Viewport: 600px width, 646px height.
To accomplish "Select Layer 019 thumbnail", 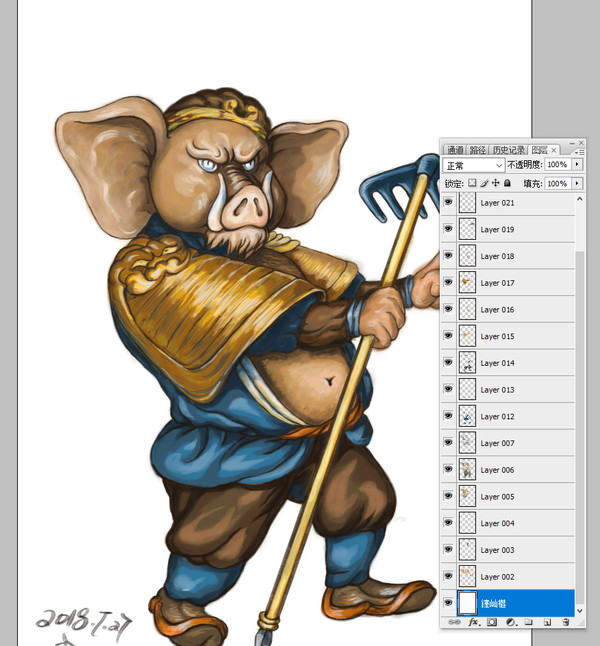I will 467,229.
